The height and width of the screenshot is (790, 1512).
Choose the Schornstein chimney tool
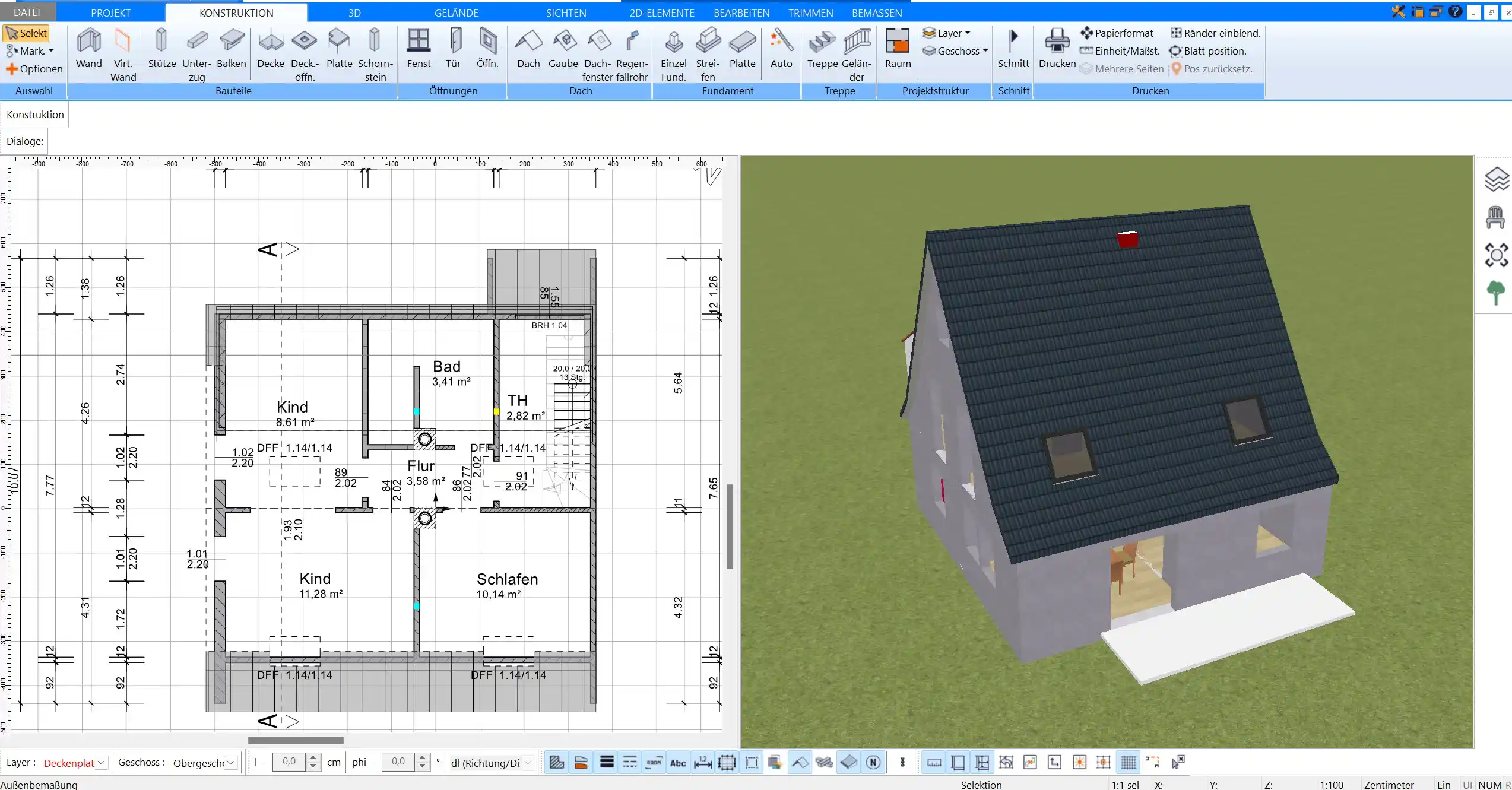point(375,55)
